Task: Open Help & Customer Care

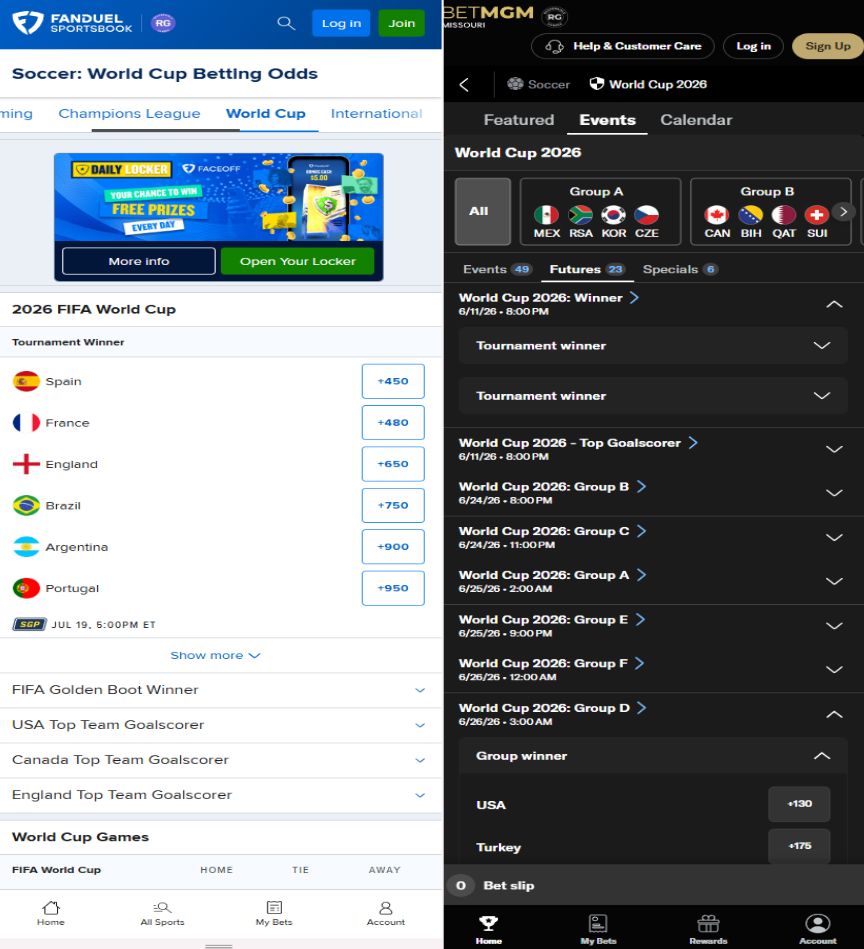Action: click(x=623, y=46)
